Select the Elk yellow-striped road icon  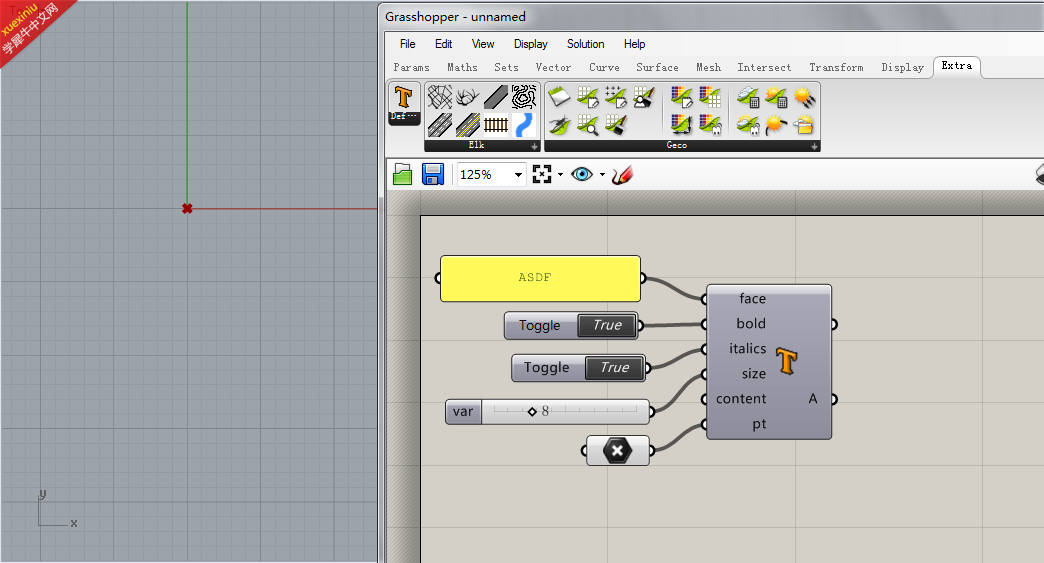(x=467, y=125)
